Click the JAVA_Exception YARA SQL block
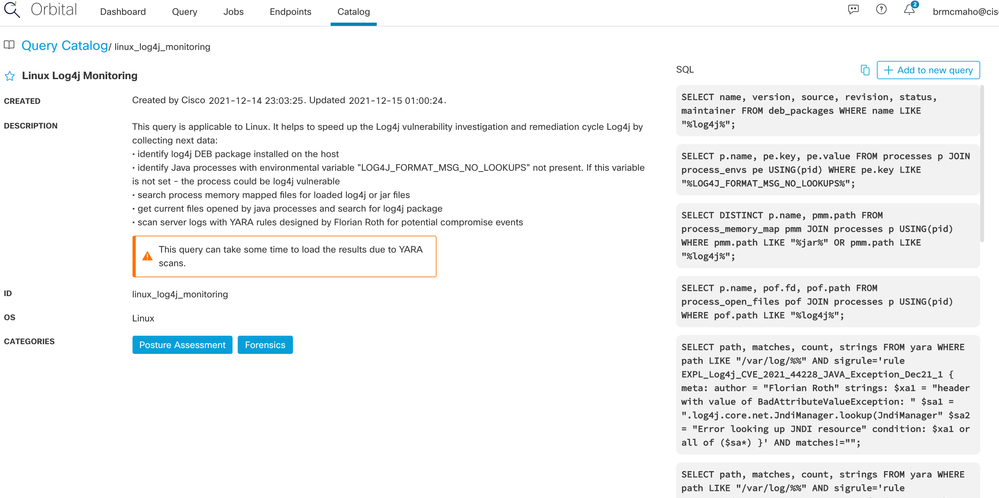This screenshot has width=999, height=498. pyautogui.click(x=828, y=395)
